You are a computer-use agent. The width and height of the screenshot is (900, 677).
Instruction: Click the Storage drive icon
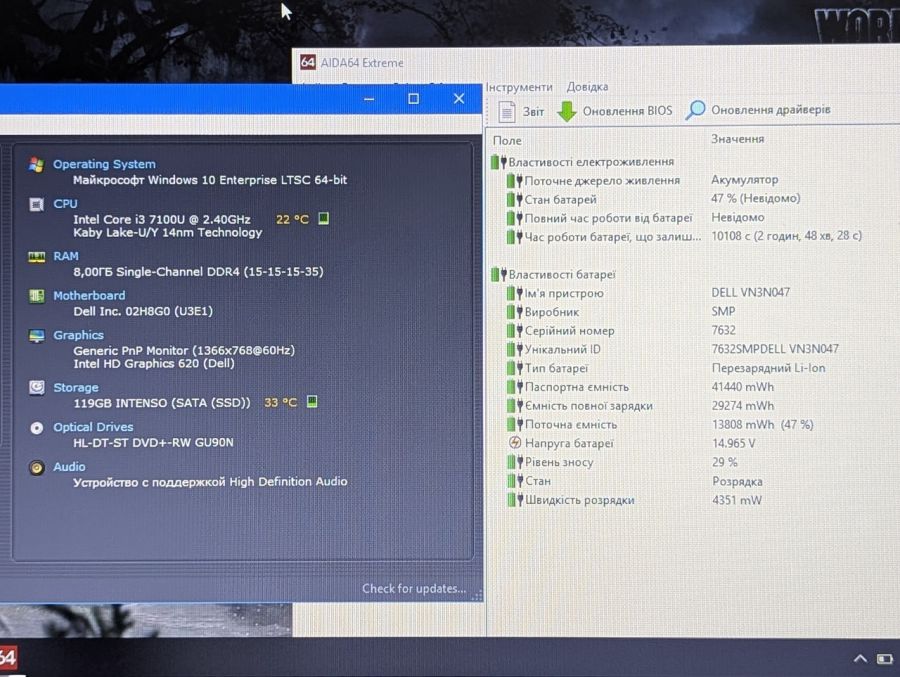coord(36,388)
